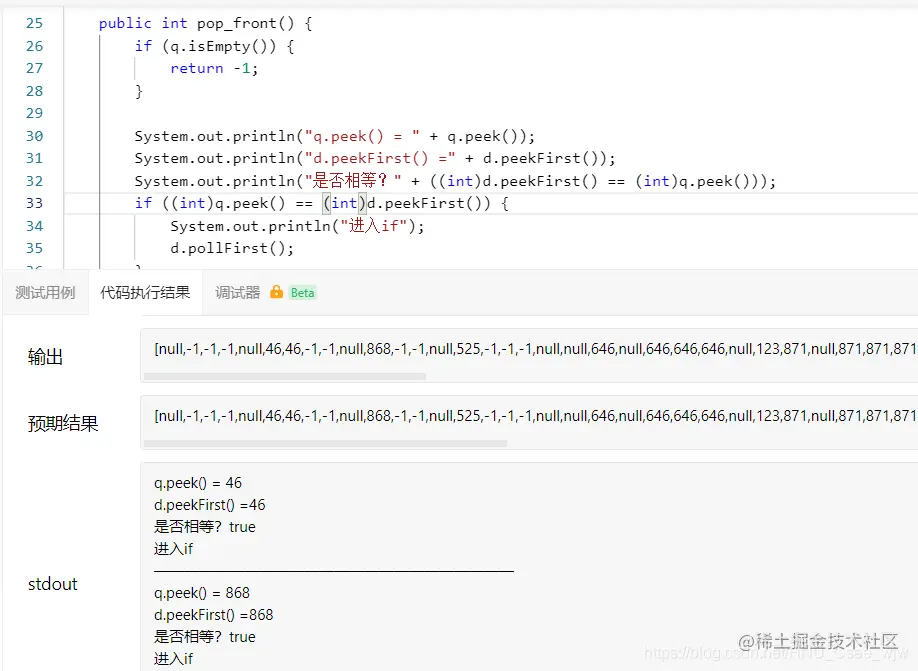Click the 输出 result array text

[x=535, y=349]
